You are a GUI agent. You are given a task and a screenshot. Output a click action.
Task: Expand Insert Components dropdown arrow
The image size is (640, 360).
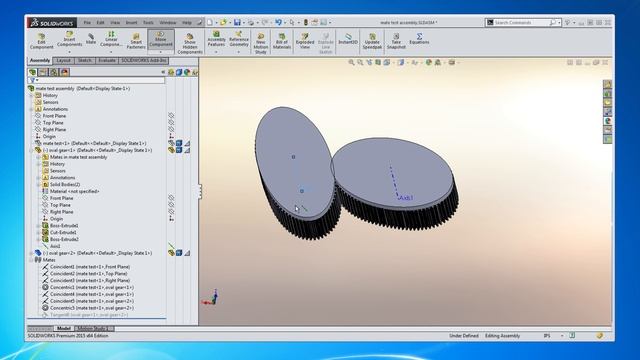(69, 52)
